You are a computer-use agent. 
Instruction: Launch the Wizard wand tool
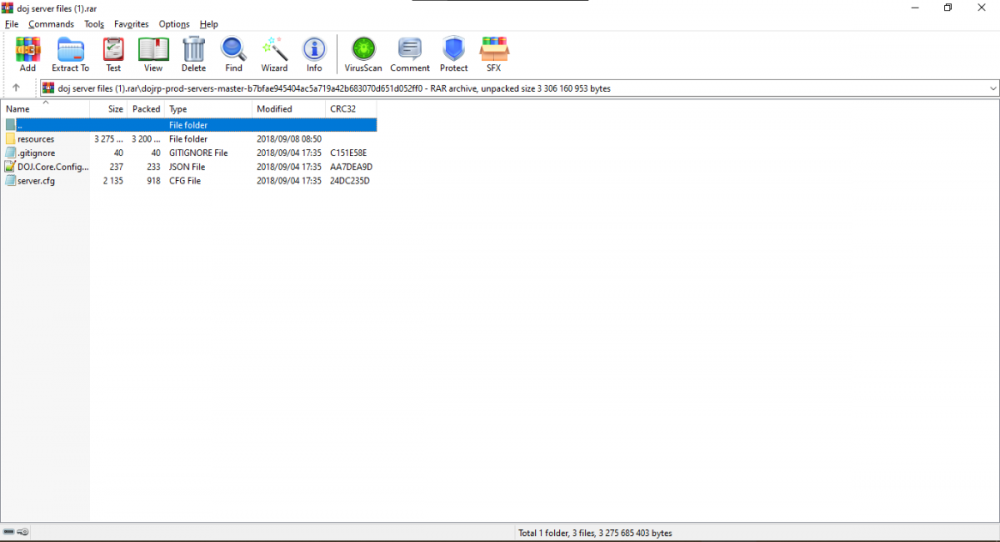coord(274,54)
